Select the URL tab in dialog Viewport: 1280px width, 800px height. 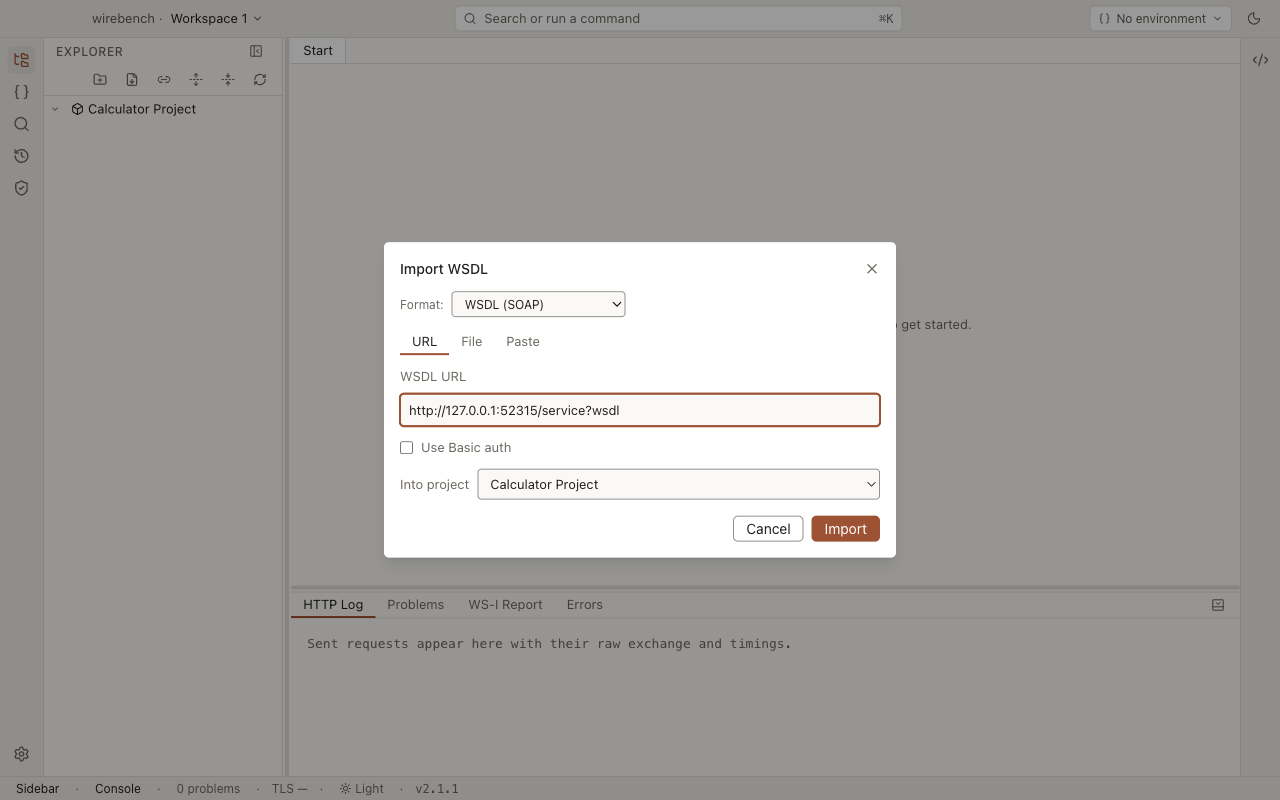click(425, 342)
